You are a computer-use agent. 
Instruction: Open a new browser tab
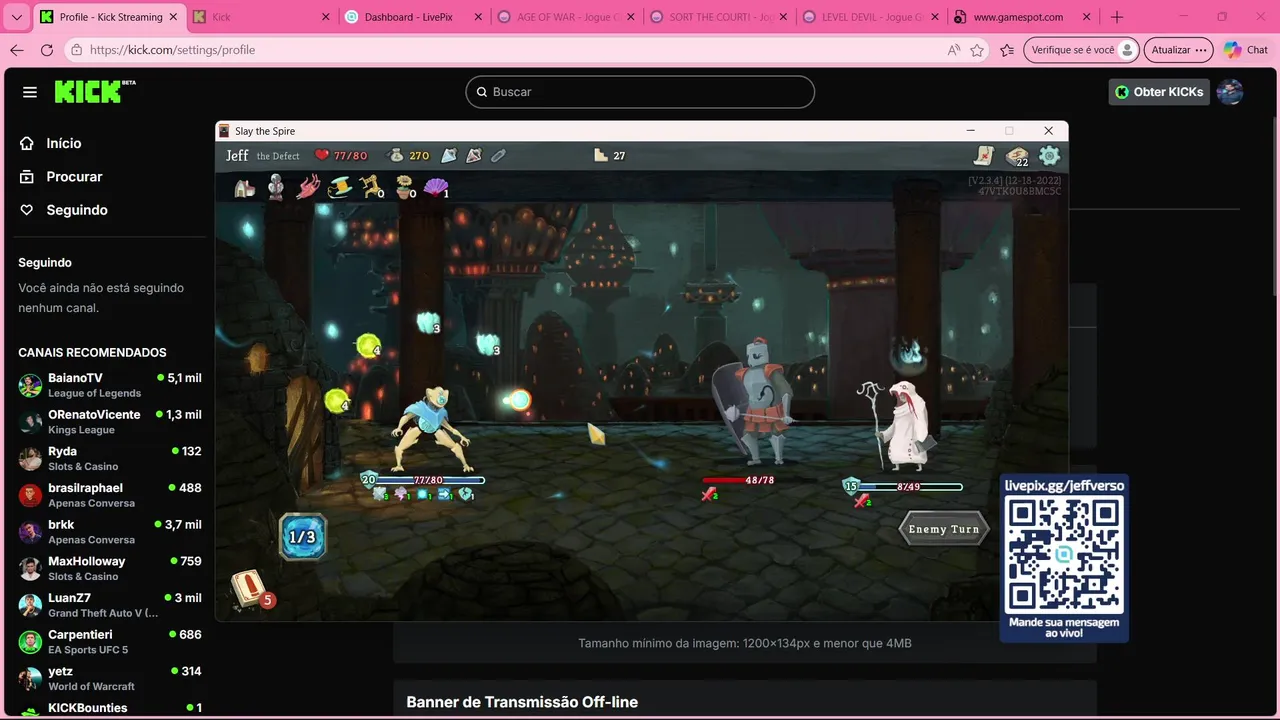[x=1117, y=17]
